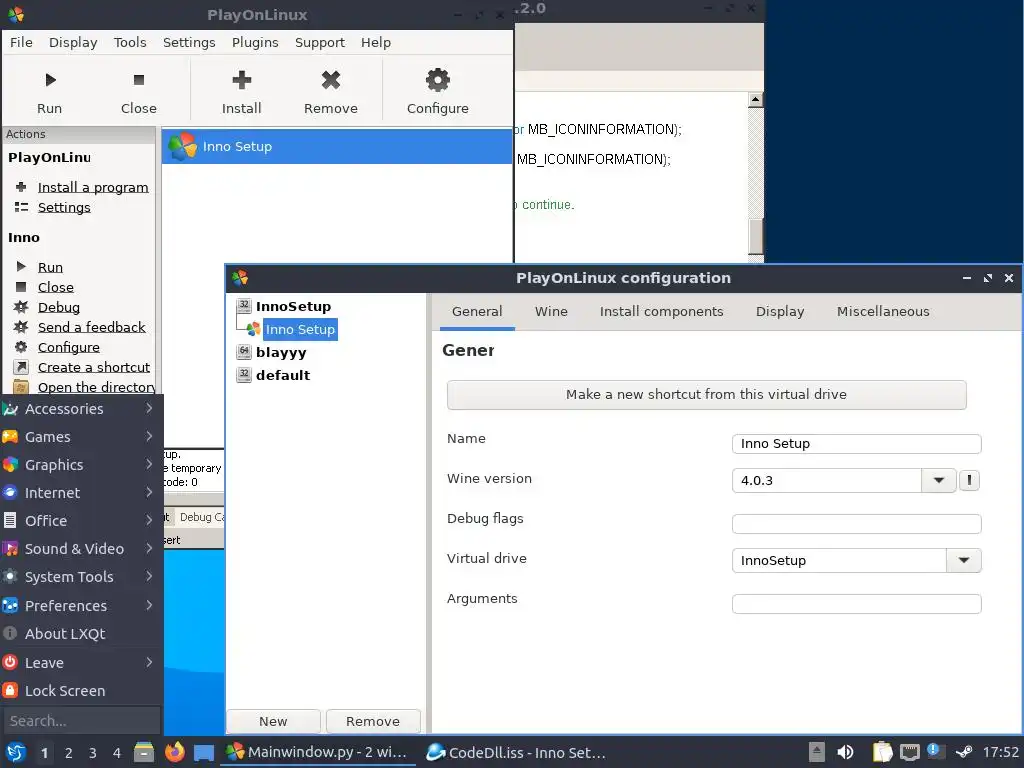Viewport: 1024px width, 768px height.
Task: Click Create a shortcut link
Action: point(93,367)
